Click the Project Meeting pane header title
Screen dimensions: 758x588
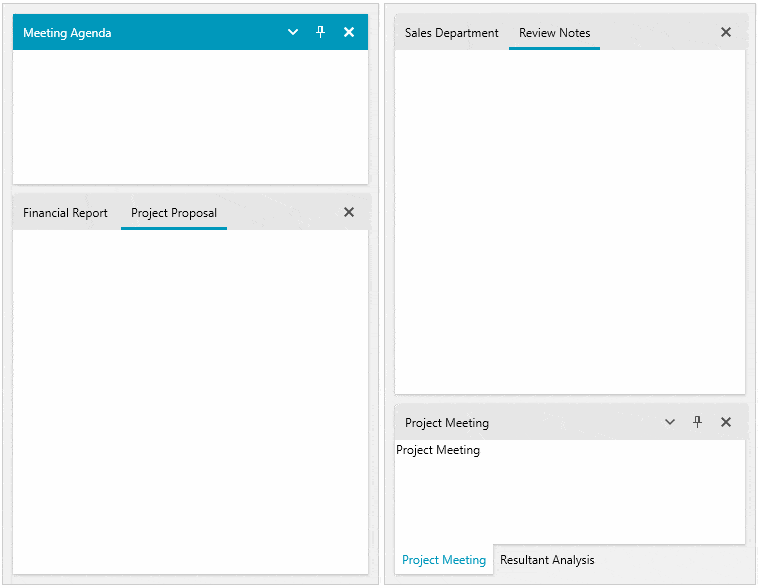click(447, 423)
